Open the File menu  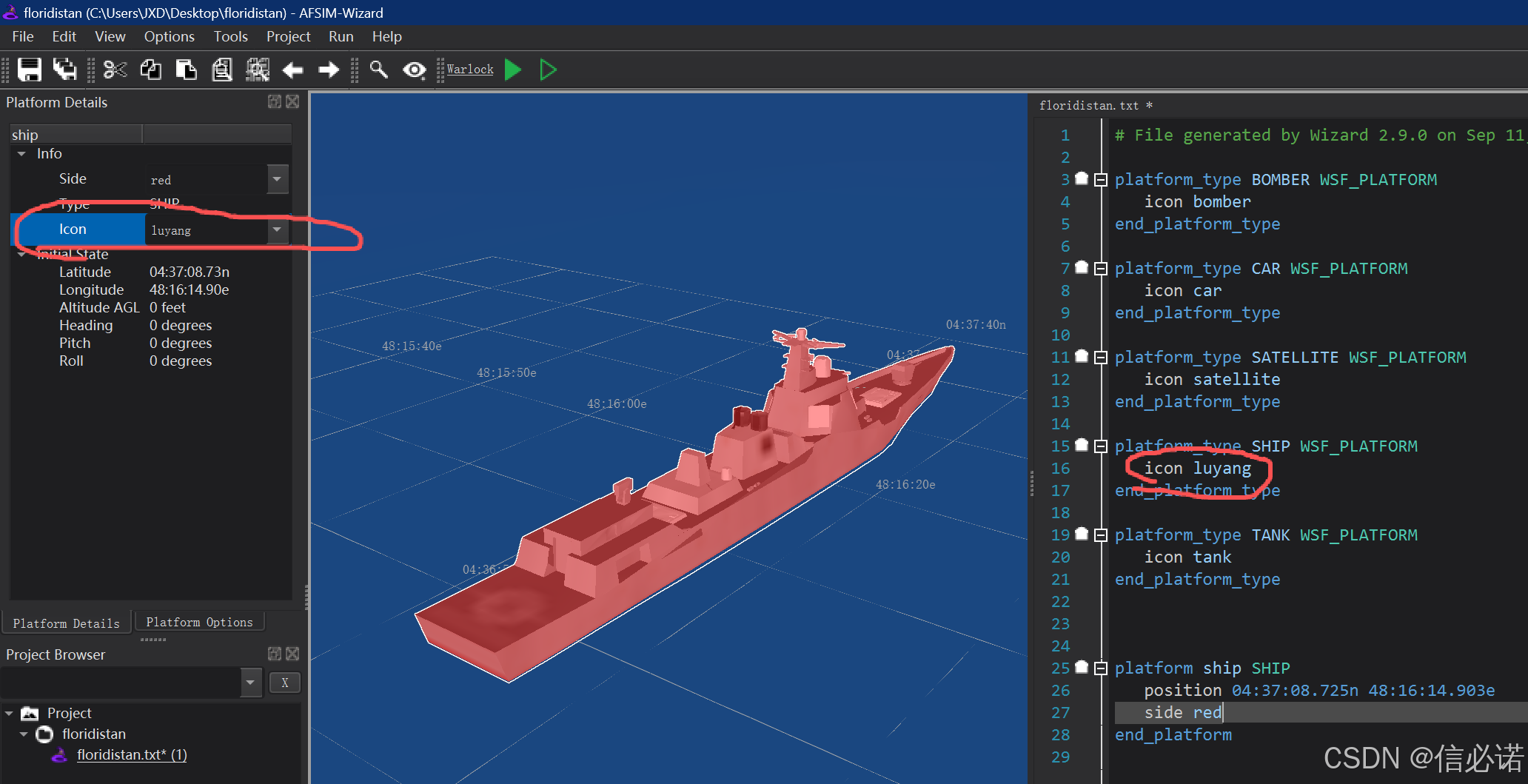coord(23,36)
